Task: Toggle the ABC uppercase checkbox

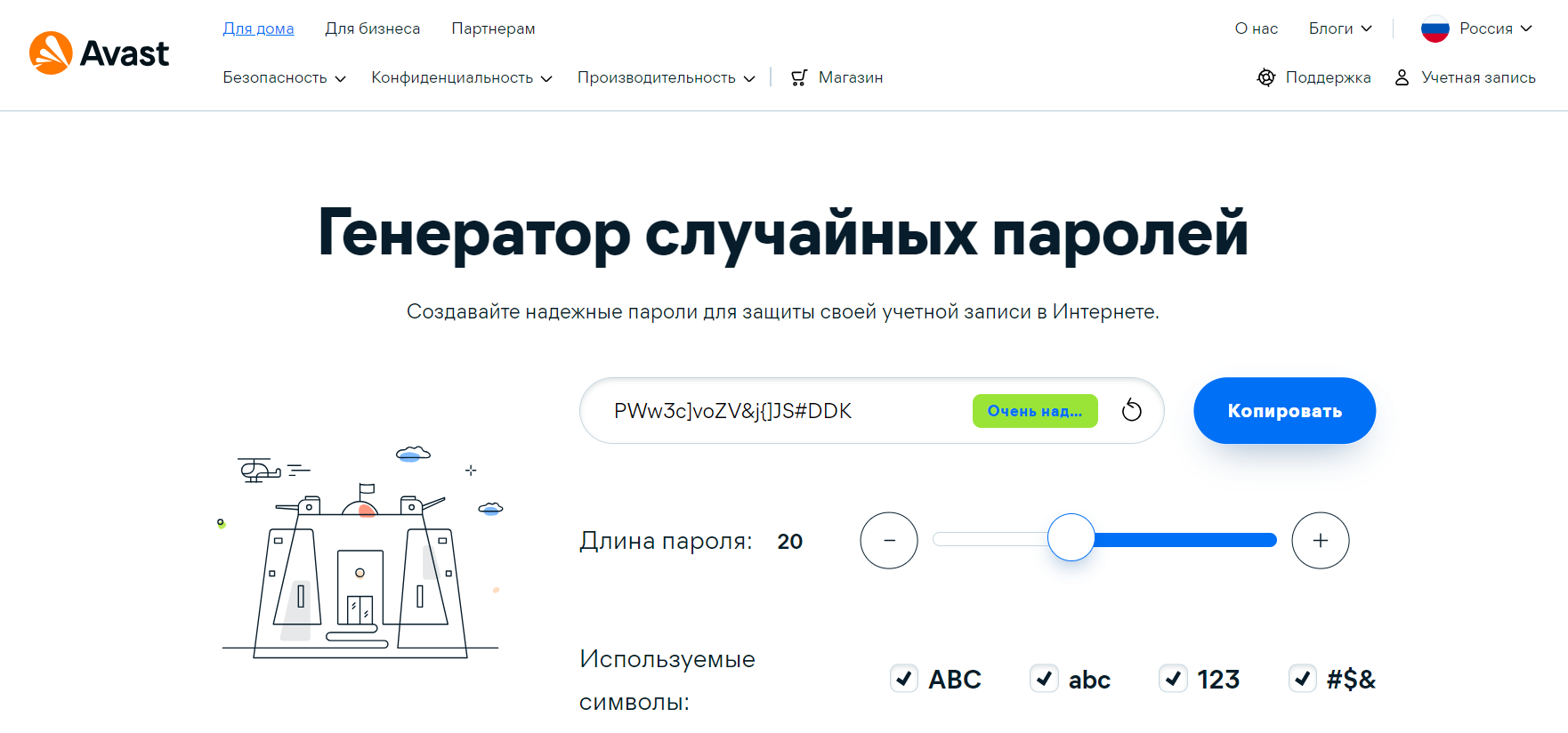Action: (x=904, y=679)
